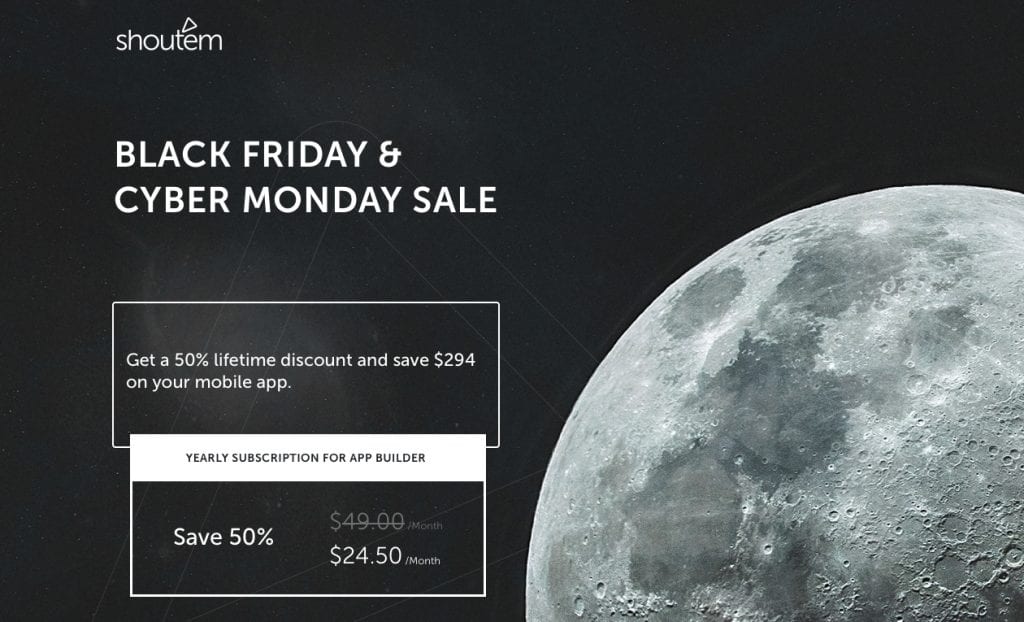Open the Yearly Subscription for App Builder header

tap(308, 458)
